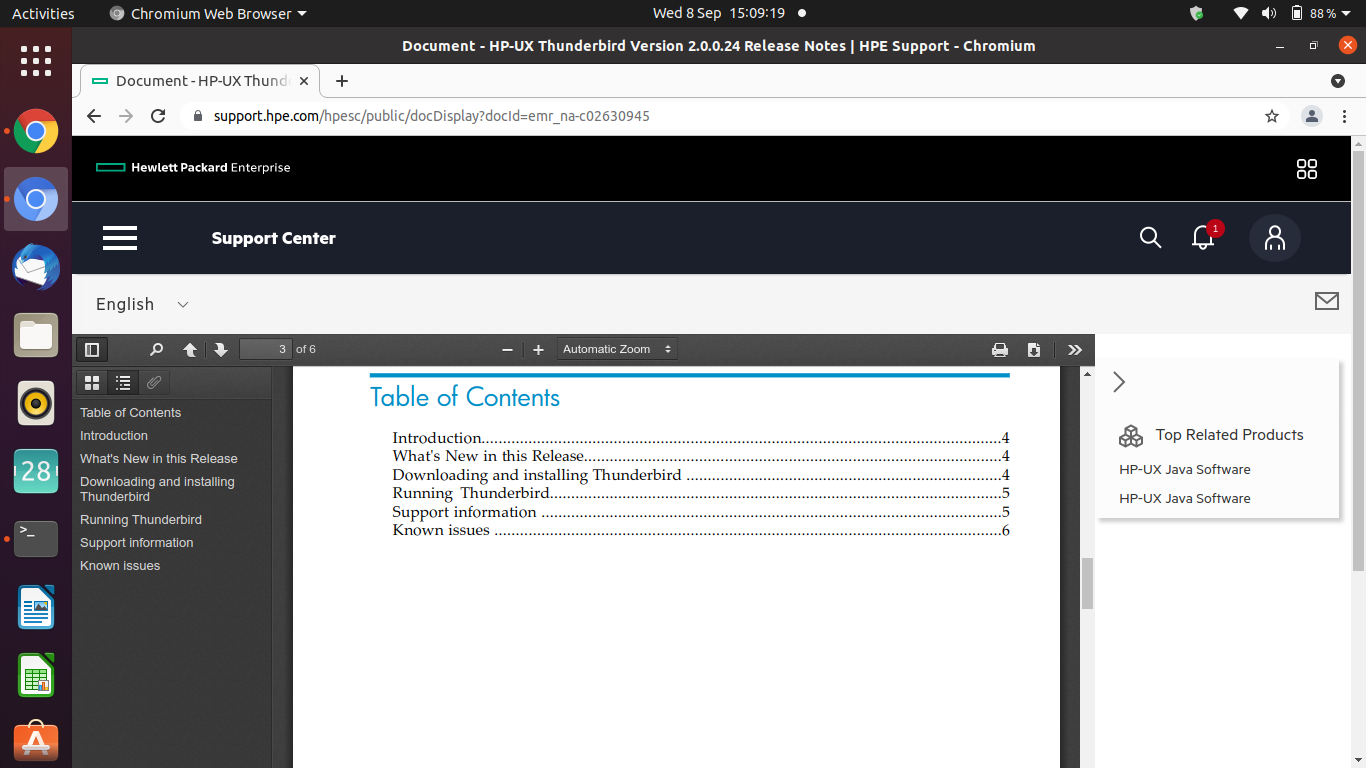Click the address bar URL

432,116
